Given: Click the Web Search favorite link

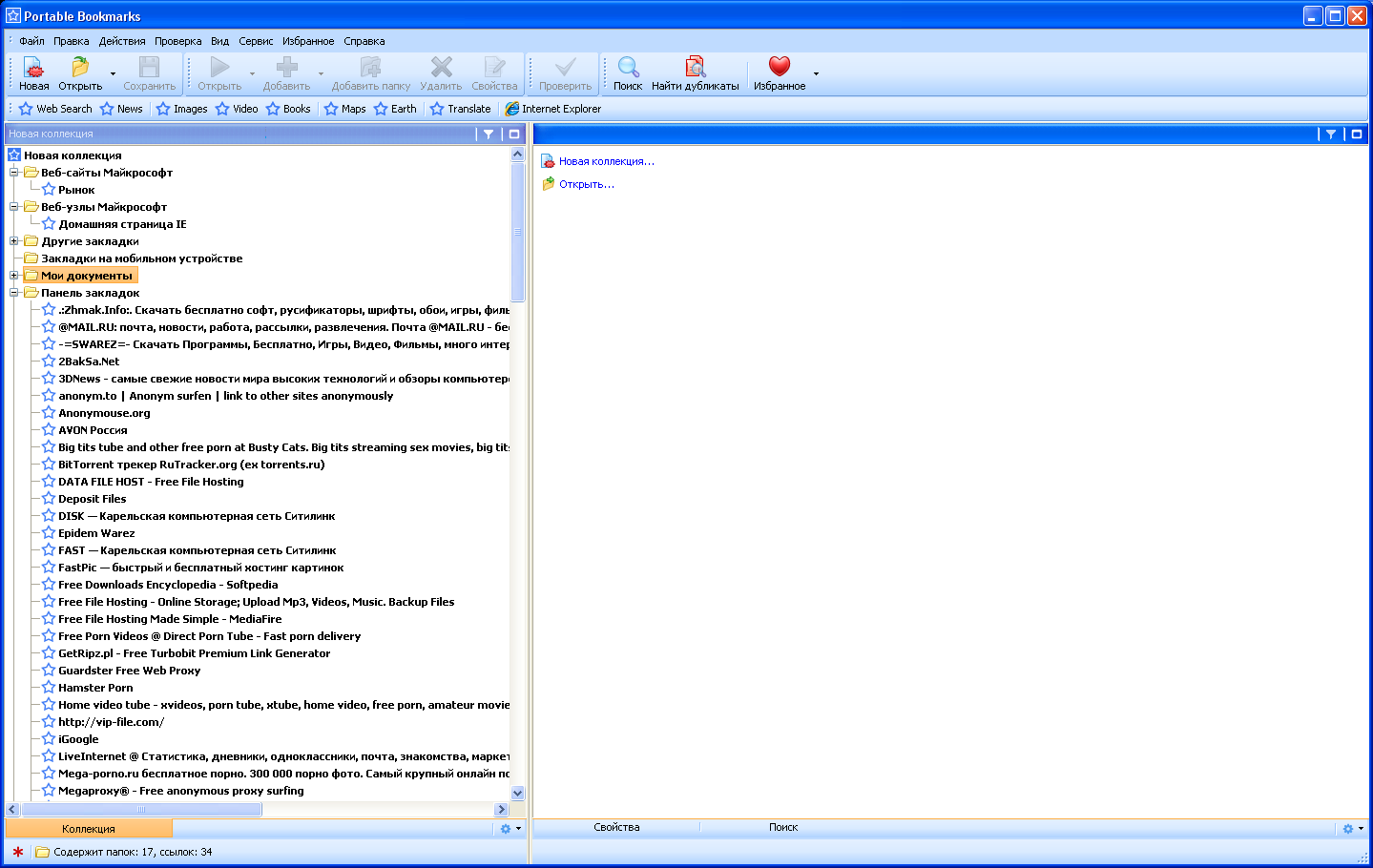Looking at the screenshot, I should [55, 109].
